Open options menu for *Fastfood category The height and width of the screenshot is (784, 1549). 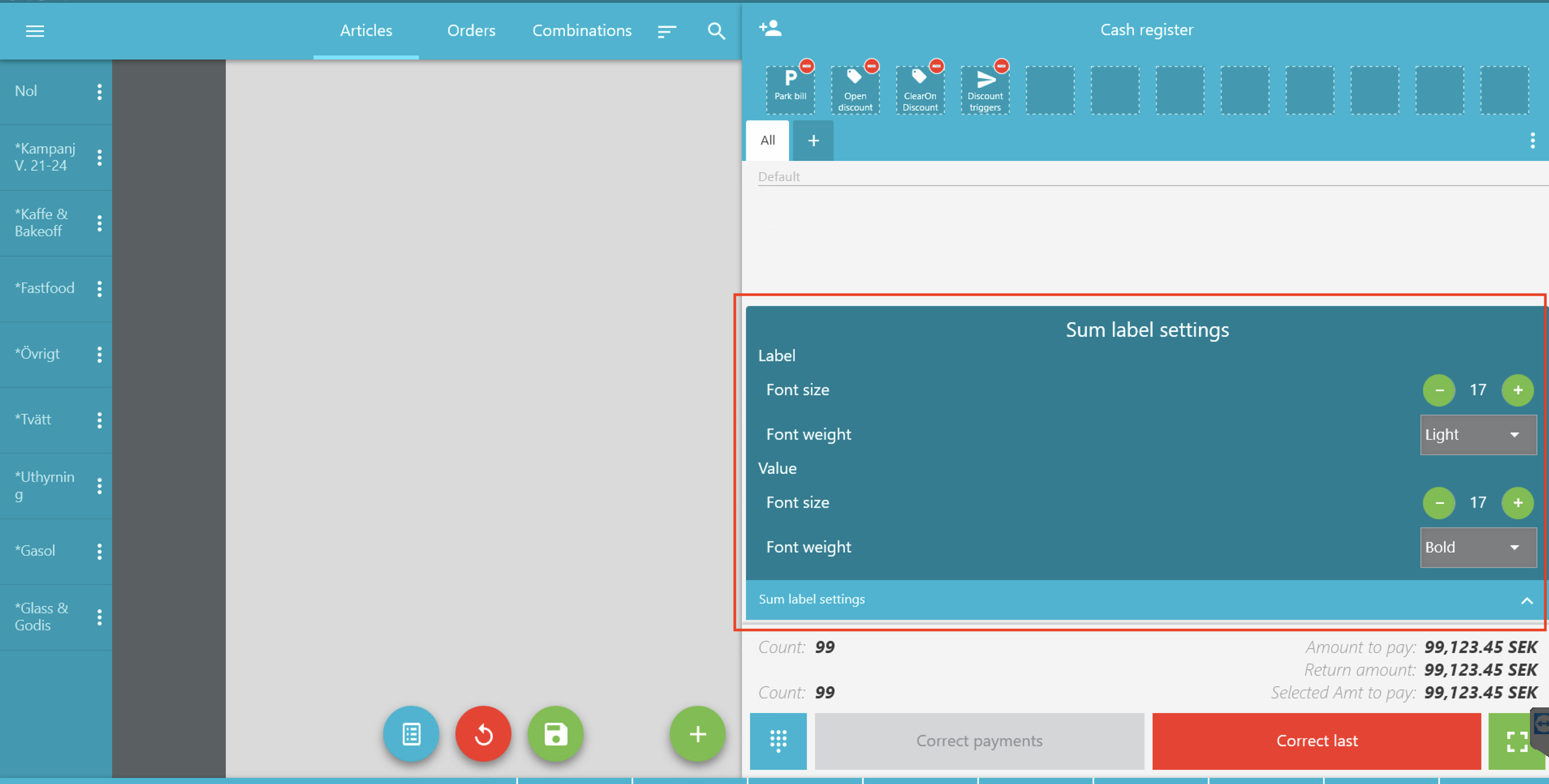(x=100, y=288)
